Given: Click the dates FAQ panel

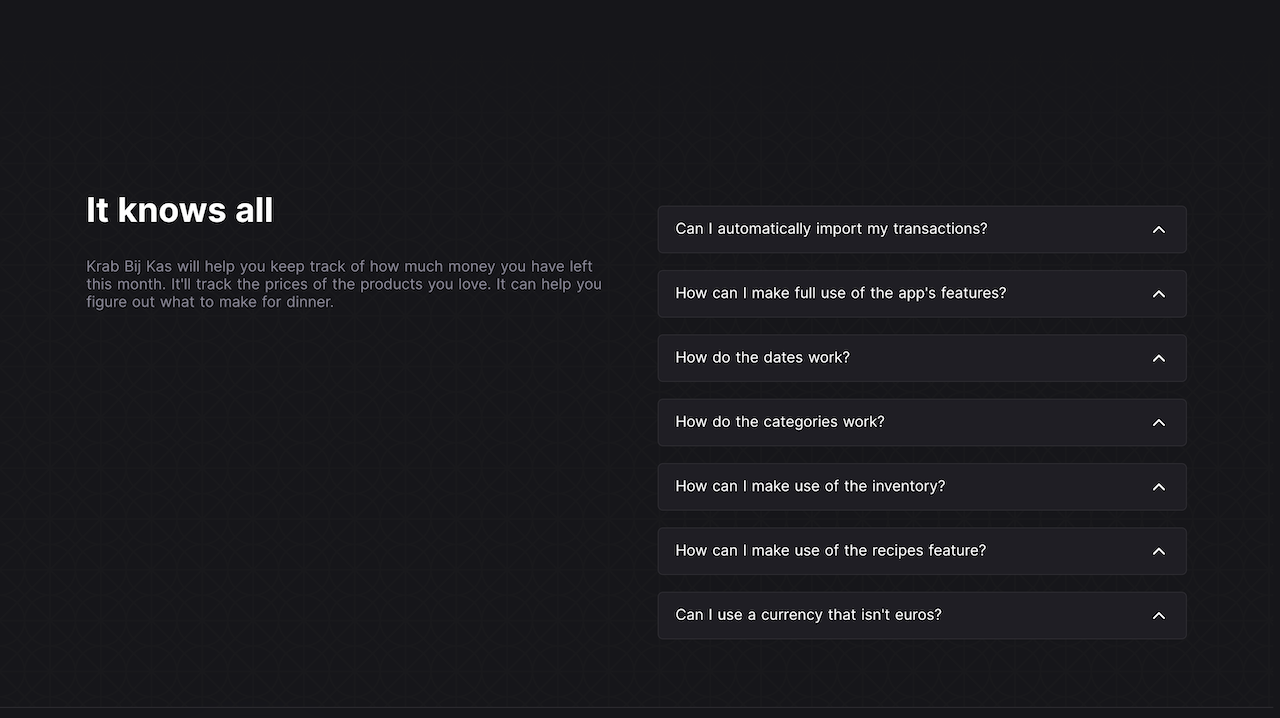Looking at the screenshot, I should point(921,357).
